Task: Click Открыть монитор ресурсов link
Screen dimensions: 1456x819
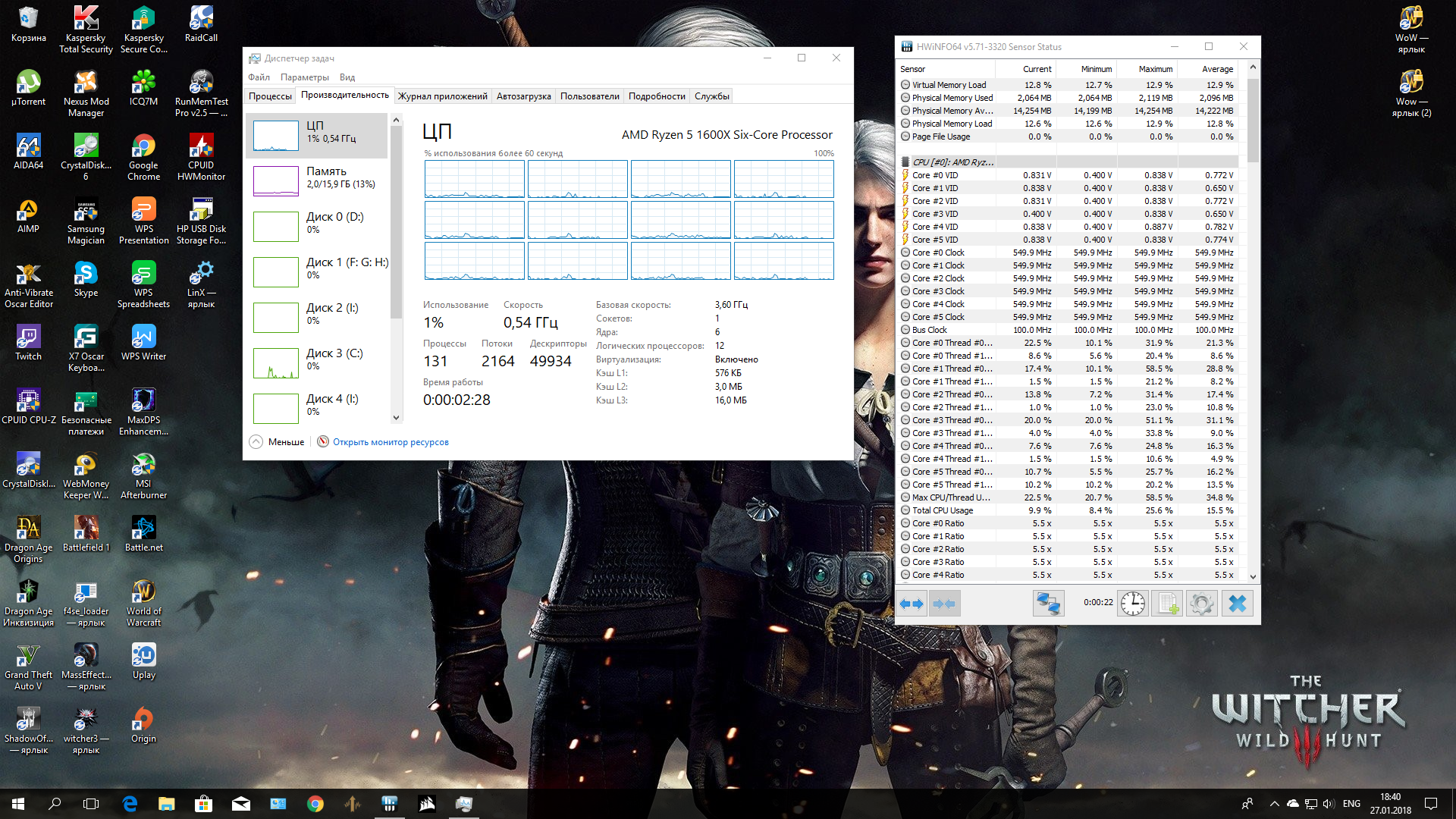Action: 391,442
